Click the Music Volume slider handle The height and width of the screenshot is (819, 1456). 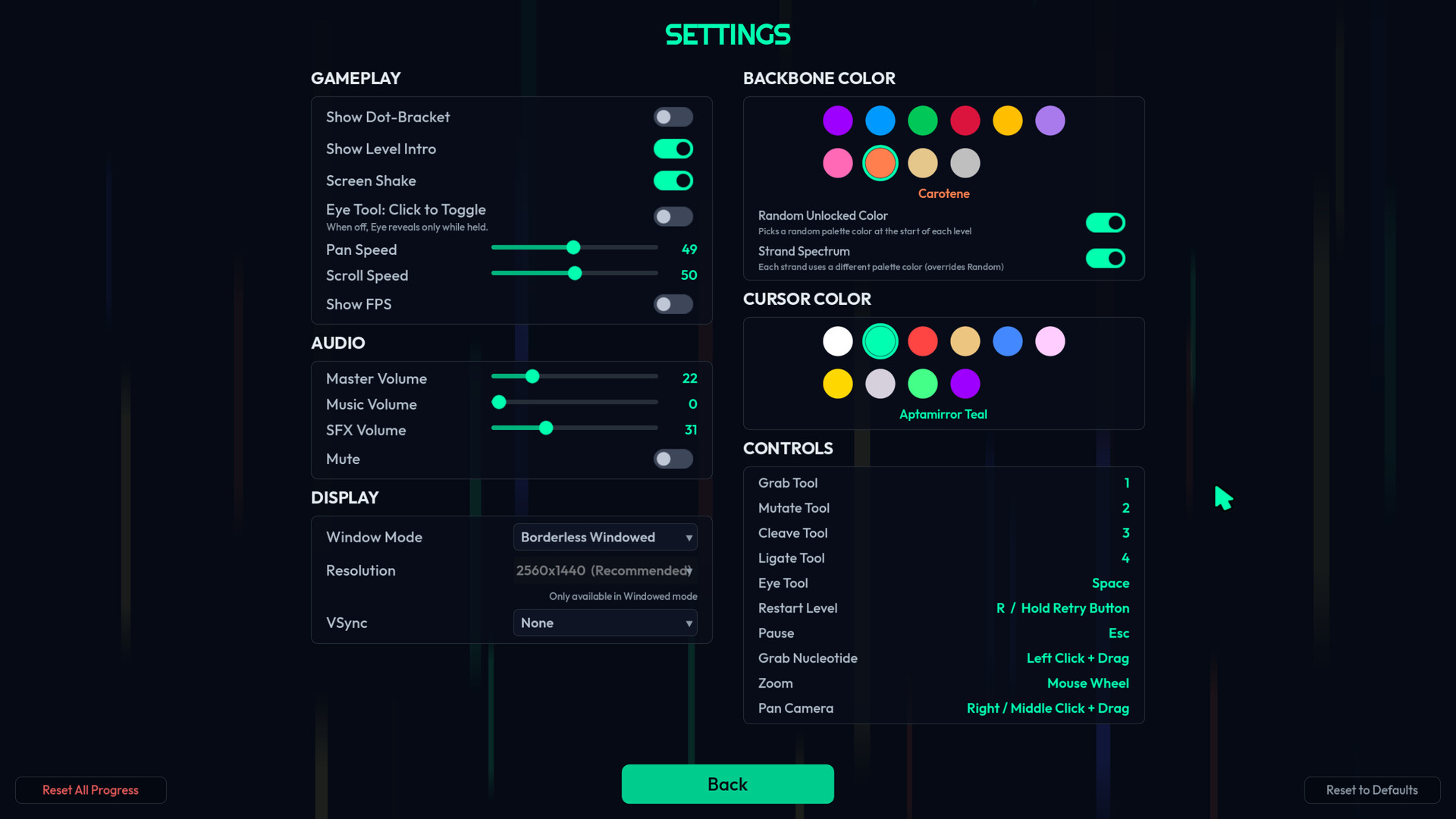point(499,402)
